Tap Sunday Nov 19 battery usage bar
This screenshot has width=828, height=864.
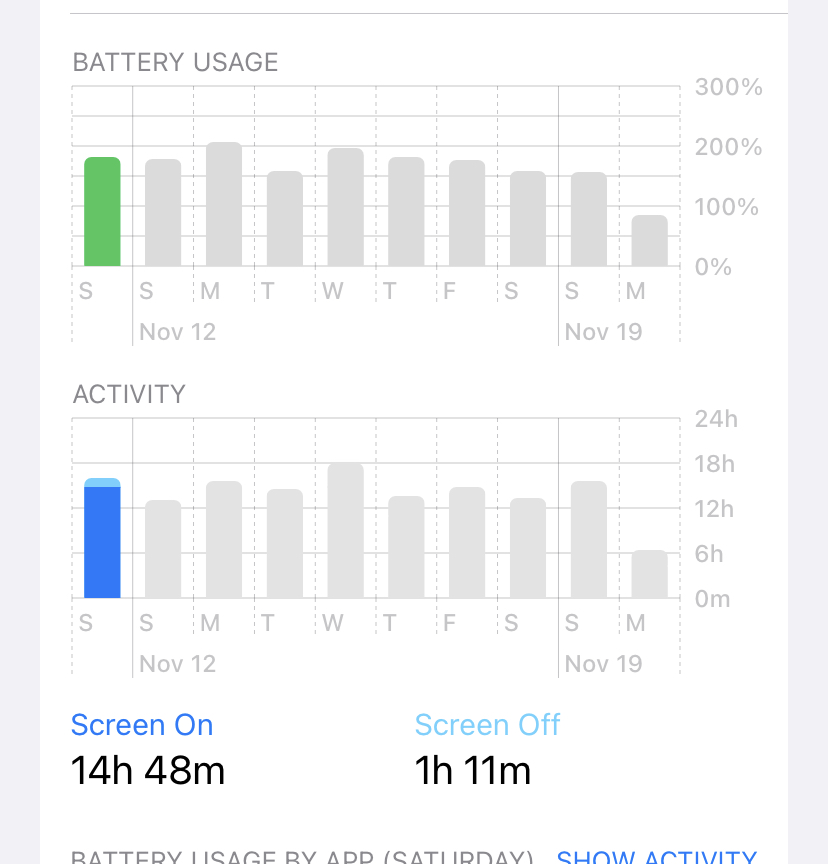coord(589,219)
